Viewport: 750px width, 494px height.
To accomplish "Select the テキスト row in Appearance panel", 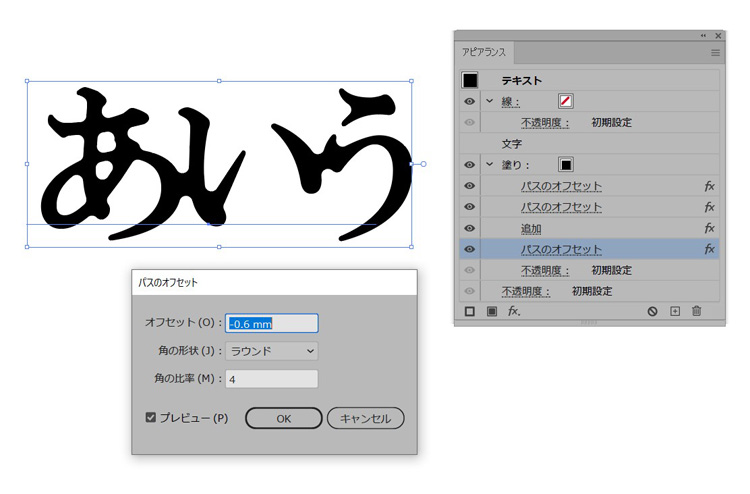I will point(589,80).
